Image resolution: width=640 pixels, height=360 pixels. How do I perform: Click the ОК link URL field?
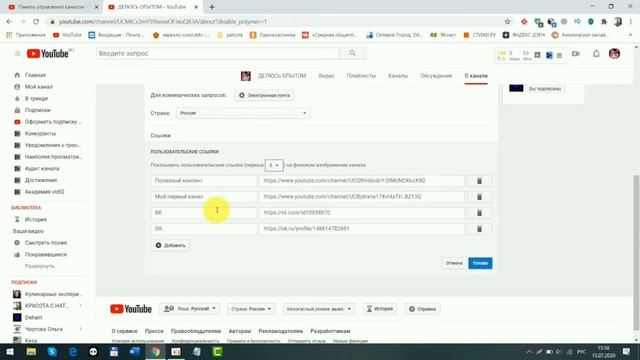(362, 229)
